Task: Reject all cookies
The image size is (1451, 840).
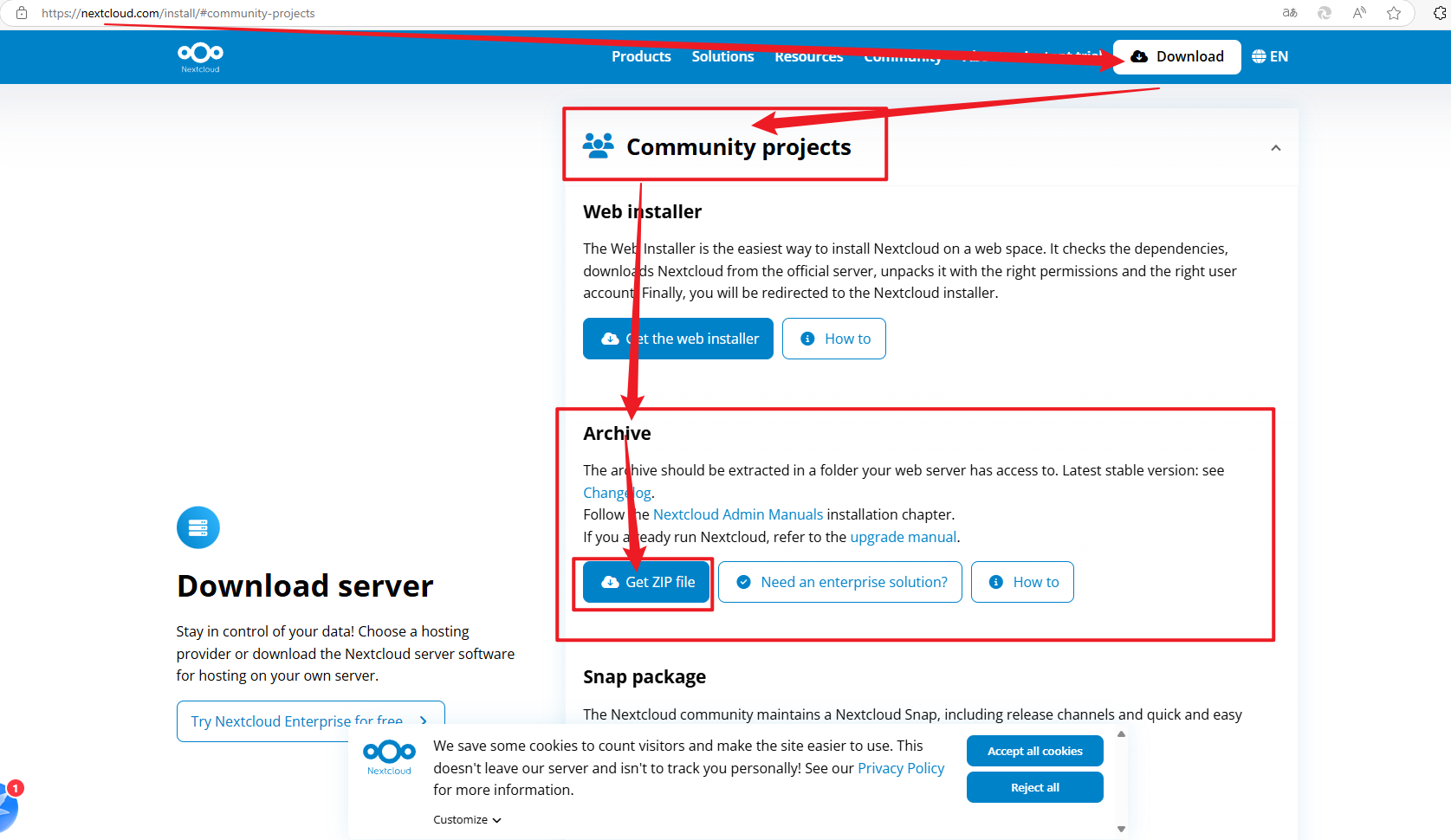Action: [x=1034, y=787]
